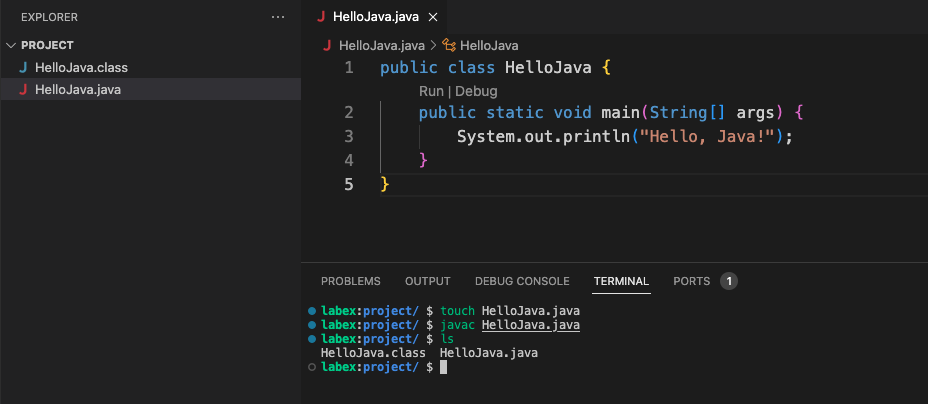Image resolution: width=928 pixels, height=404 pixels.
Task: Switch to the TERMINAL panel tab
Action: click(x=621, y=282)
